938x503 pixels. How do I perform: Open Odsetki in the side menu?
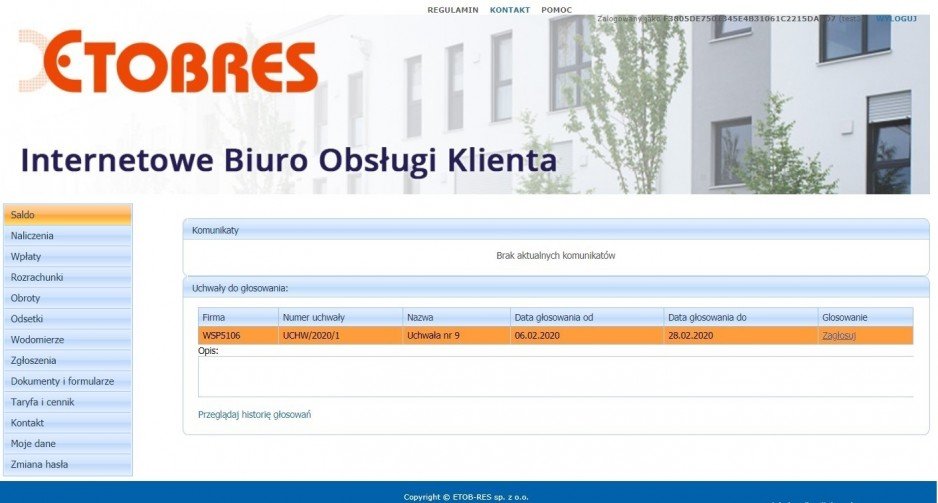pyautogui.click(x=68, y=319)
